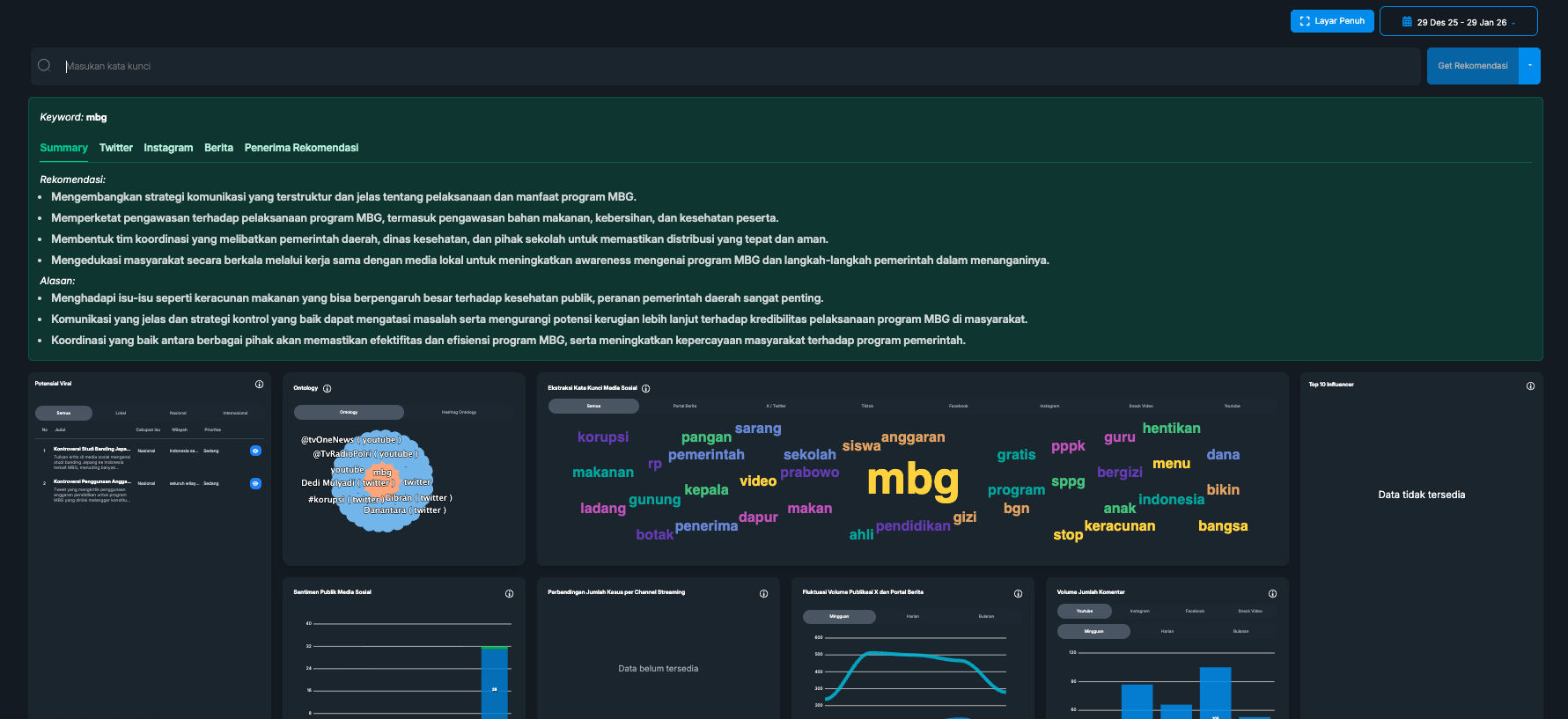Select Facebook keyword filter
Viewport: 1568px width, 719px height.
pyautogui.click(x=958, y=406)
